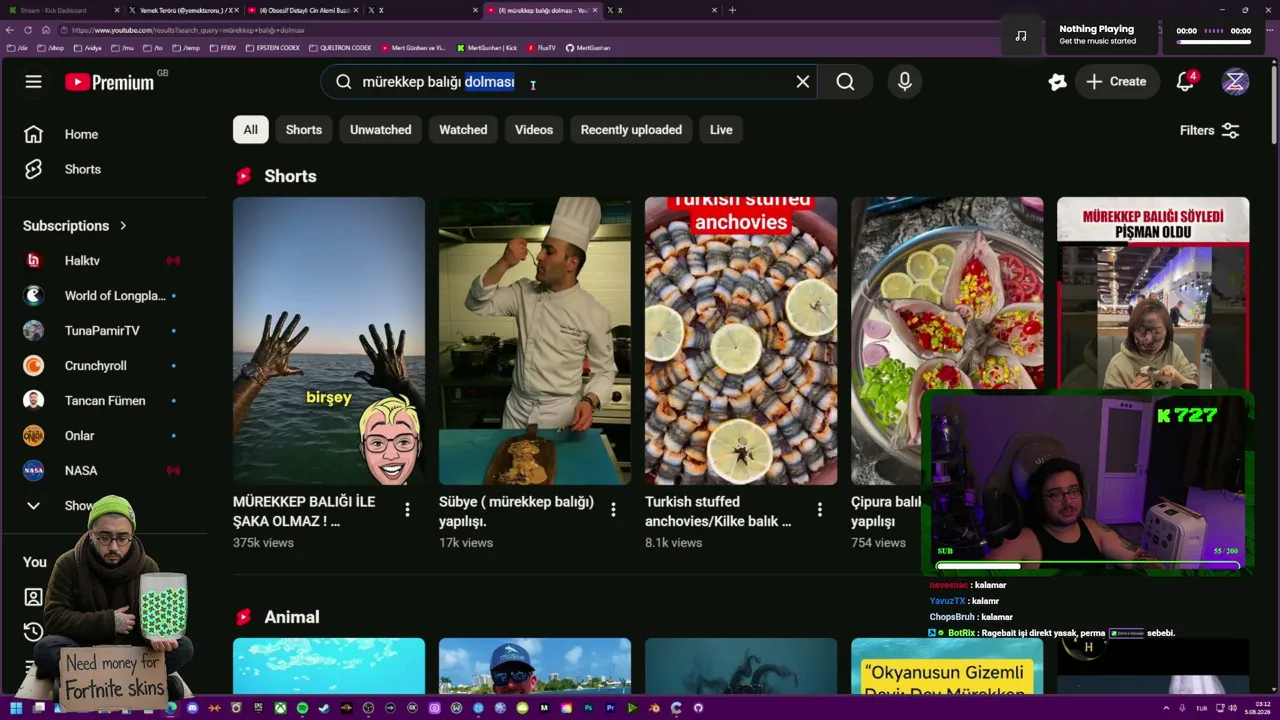
Task: Open more options for Turkish stuffed anchovies Short
Action: point(819,510)
